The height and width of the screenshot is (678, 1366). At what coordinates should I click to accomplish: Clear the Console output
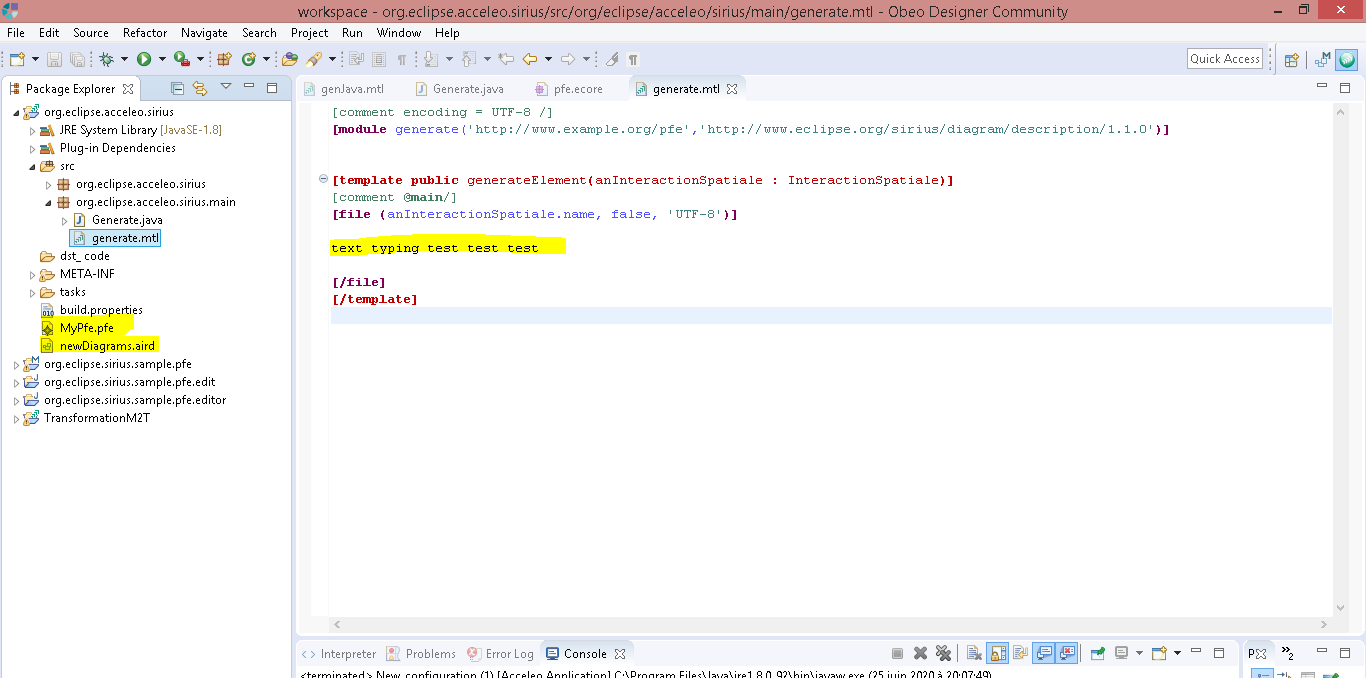[974, 653]
